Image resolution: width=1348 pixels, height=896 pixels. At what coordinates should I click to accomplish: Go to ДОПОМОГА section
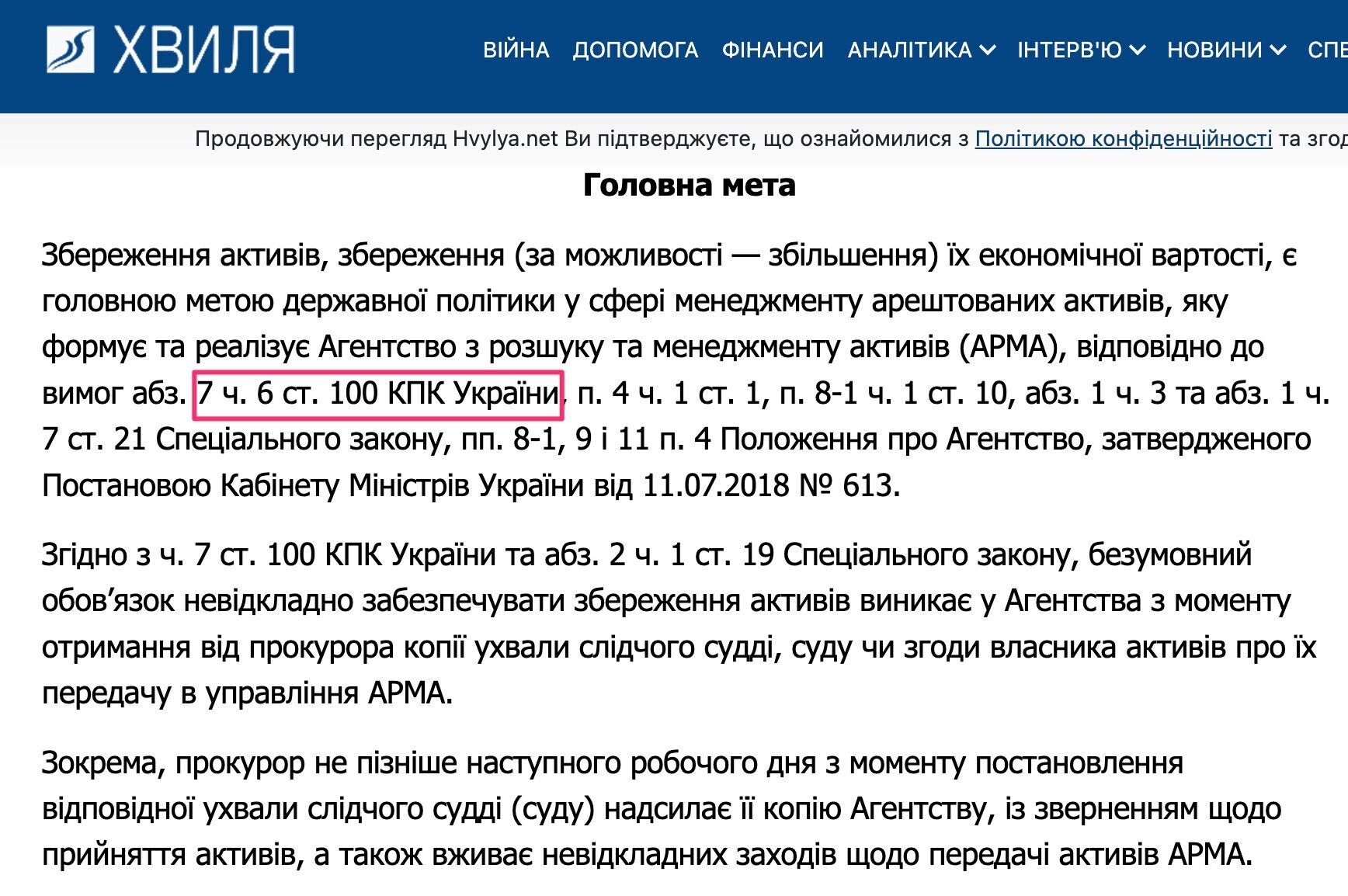coord(635,50)
